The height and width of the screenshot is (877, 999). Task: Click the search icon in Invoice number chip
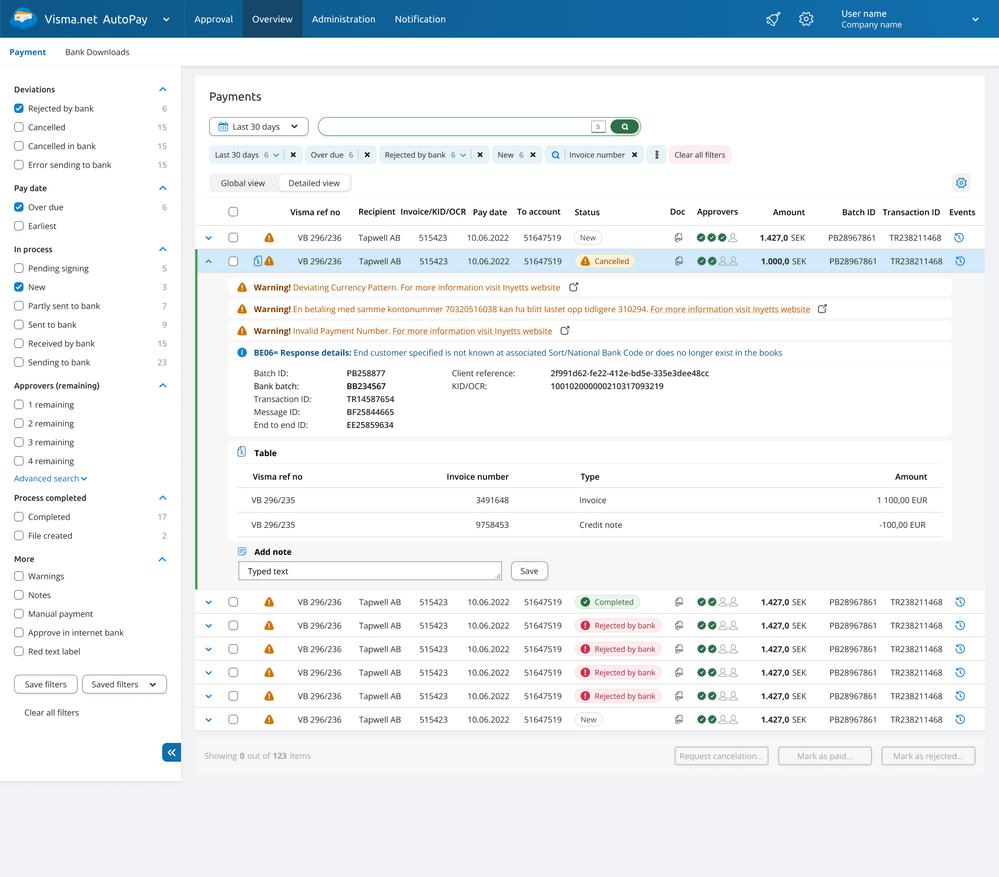556,155
